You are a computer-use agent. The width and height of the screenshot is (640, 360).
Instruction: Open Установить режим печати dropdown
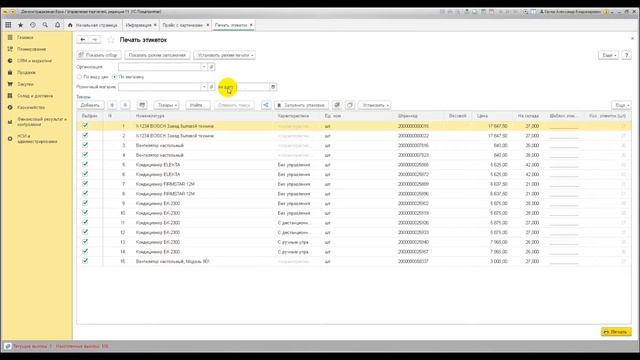coord(224,55)
